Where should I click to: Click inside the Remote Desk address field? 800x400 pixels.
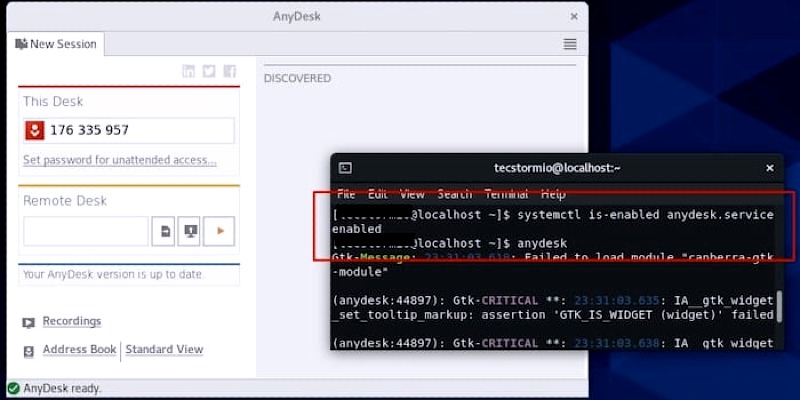click(x=85, y=231)
